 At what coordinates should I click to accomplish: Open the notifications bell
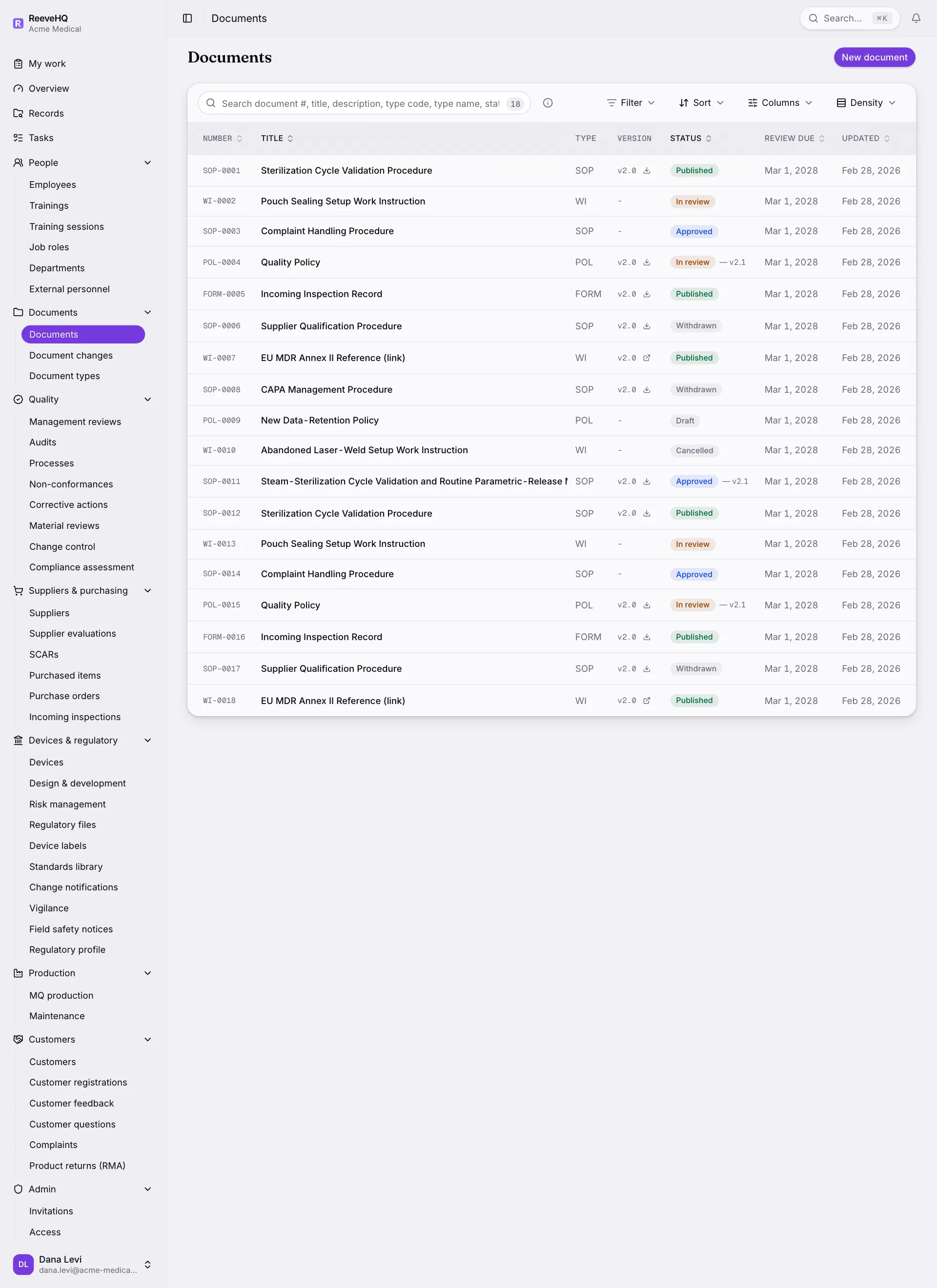pyautogui.click(x=916, y=18)
